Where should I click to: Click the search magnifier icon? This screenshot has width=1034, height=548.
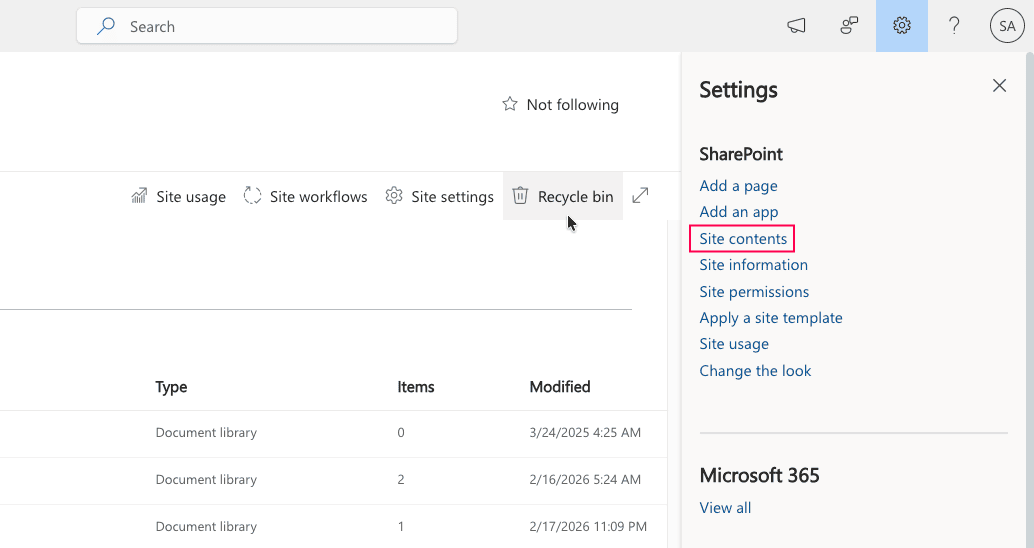pyautogui.click(x=106, y=26)
